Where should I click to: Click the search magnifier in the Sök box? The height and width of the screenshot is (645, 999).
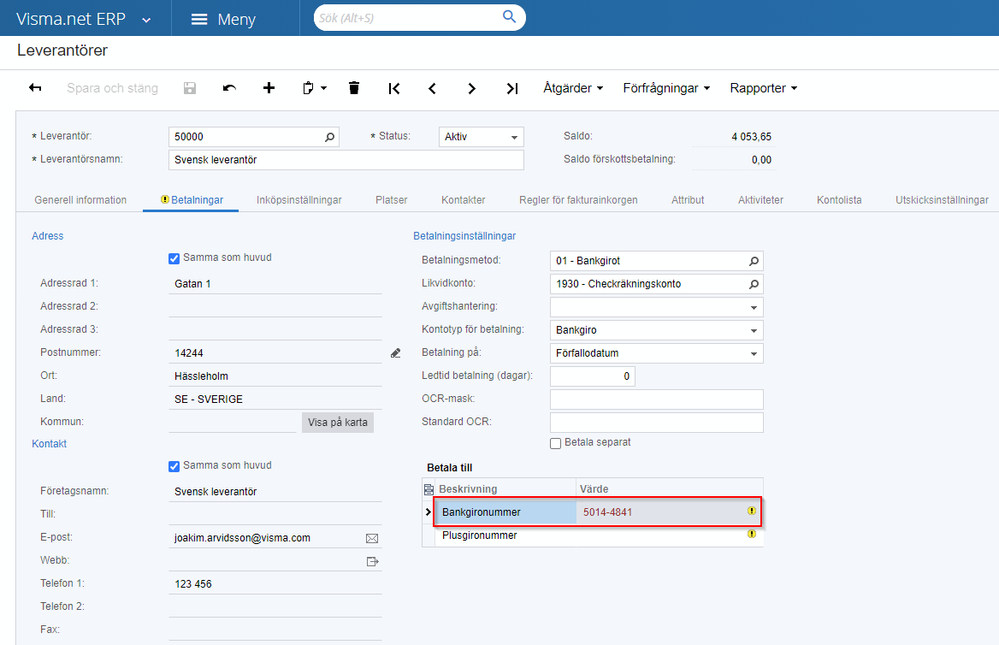coord(509,17)
